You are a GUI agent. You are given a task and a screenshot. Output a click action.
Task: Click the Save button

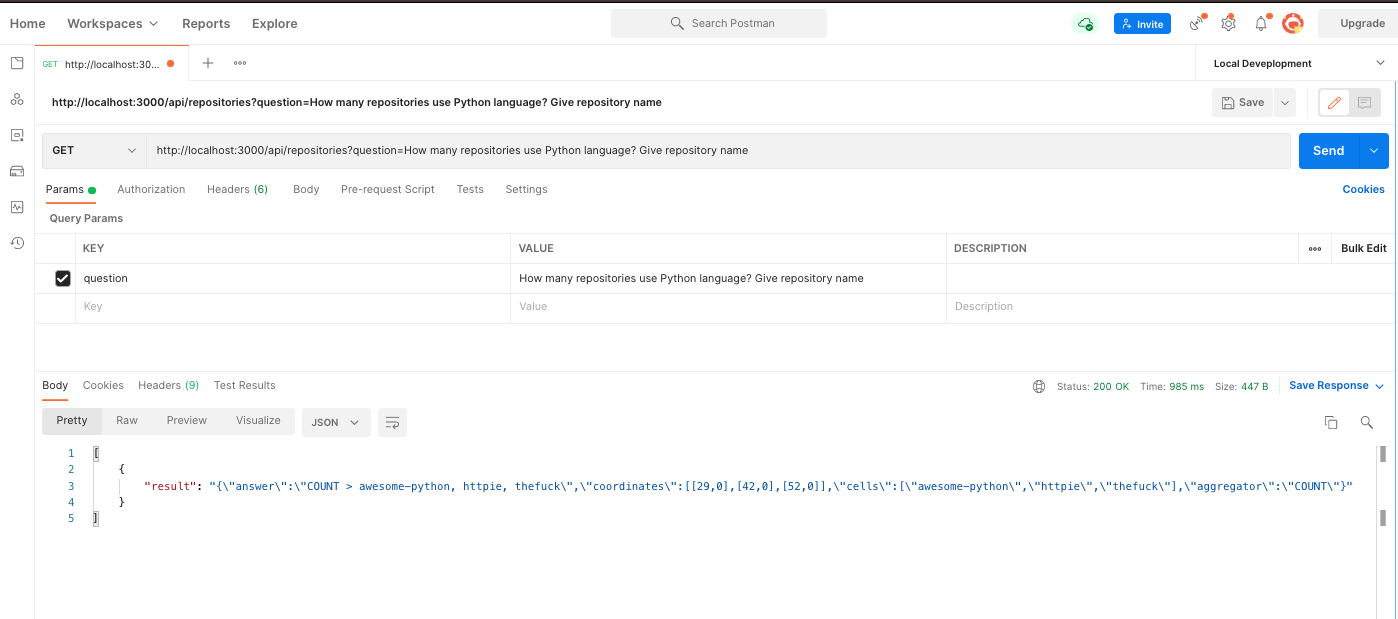(1243, 102)
